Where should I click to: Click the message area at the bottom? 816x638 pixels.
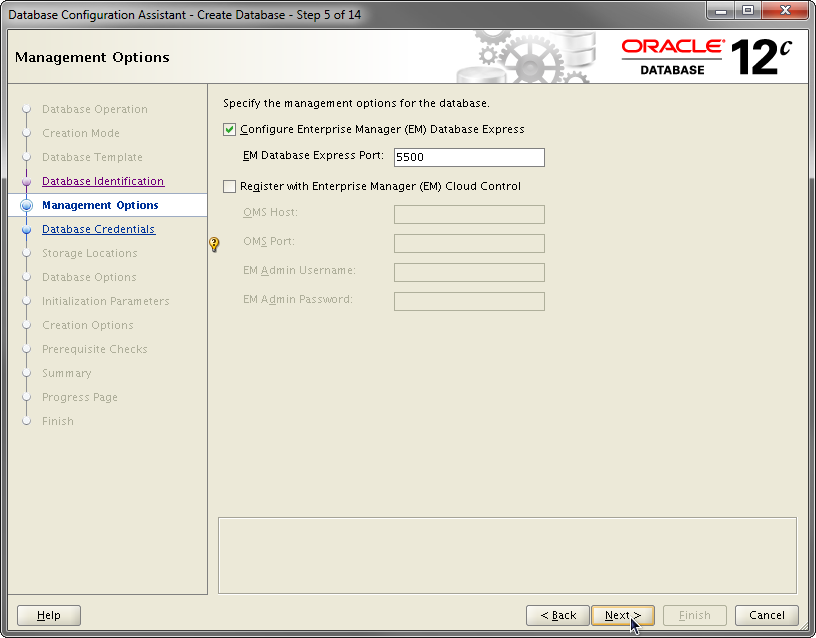(507, 555)
